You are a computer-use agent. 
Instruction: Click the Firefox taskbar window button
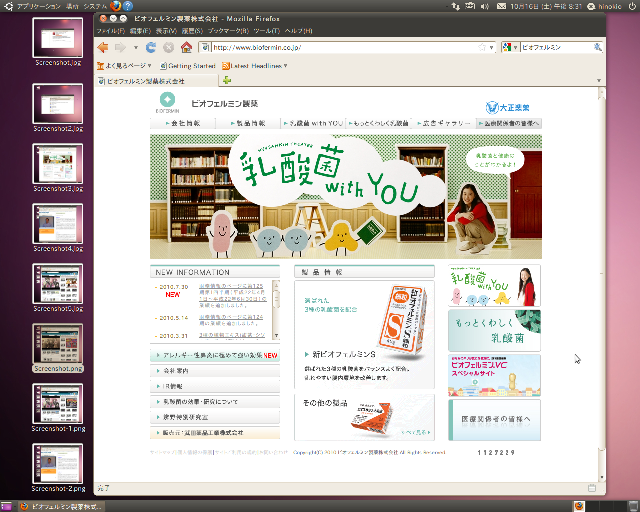click(60, 506)
